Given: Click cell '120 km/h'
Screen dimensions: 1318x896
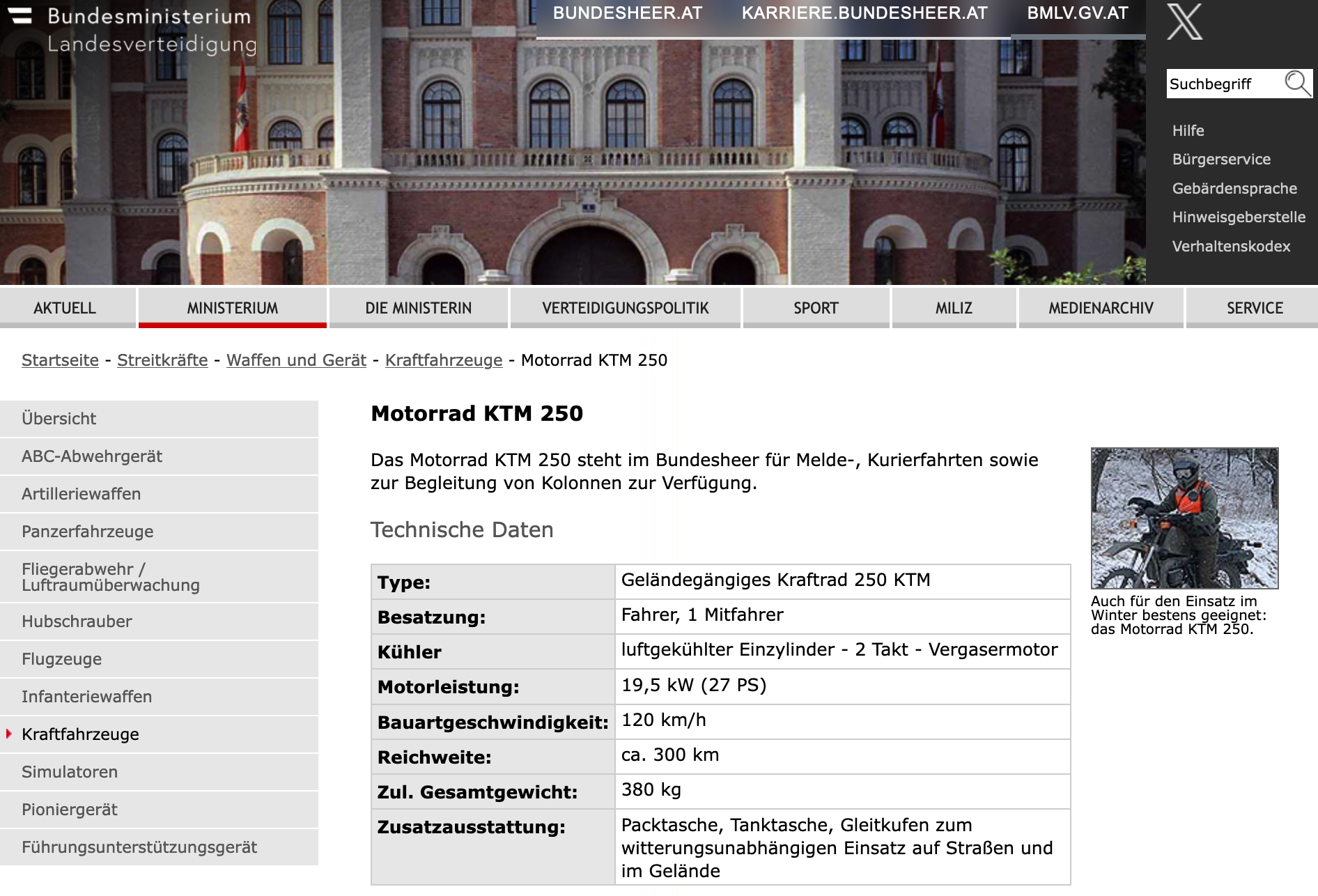Looking at the screenshot, I should tap(842, 722).
